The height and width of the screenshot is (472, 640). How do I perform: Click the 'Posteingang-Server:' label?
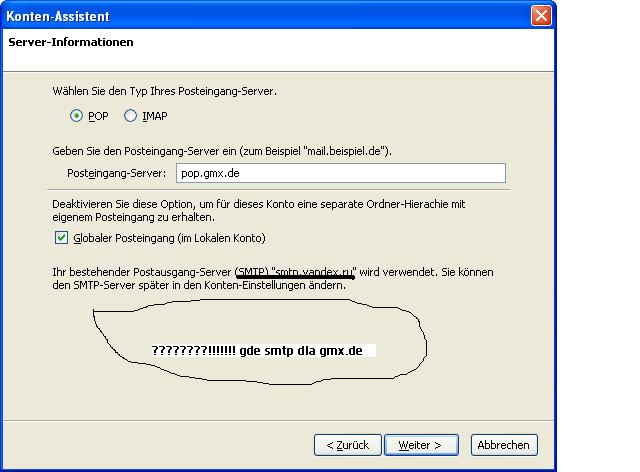117,173
